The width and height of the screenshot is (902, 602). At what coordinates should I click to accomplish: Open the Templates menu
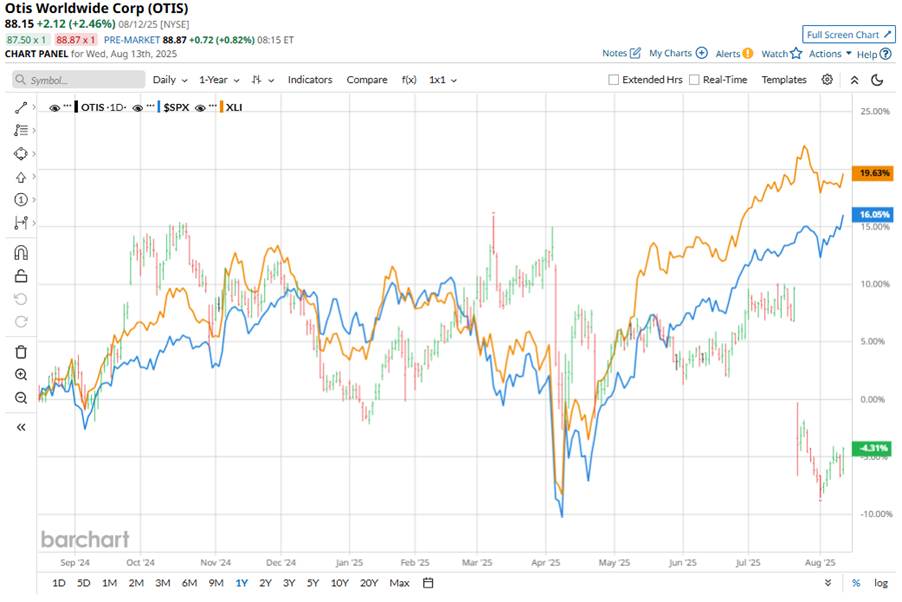pos(784,79)
